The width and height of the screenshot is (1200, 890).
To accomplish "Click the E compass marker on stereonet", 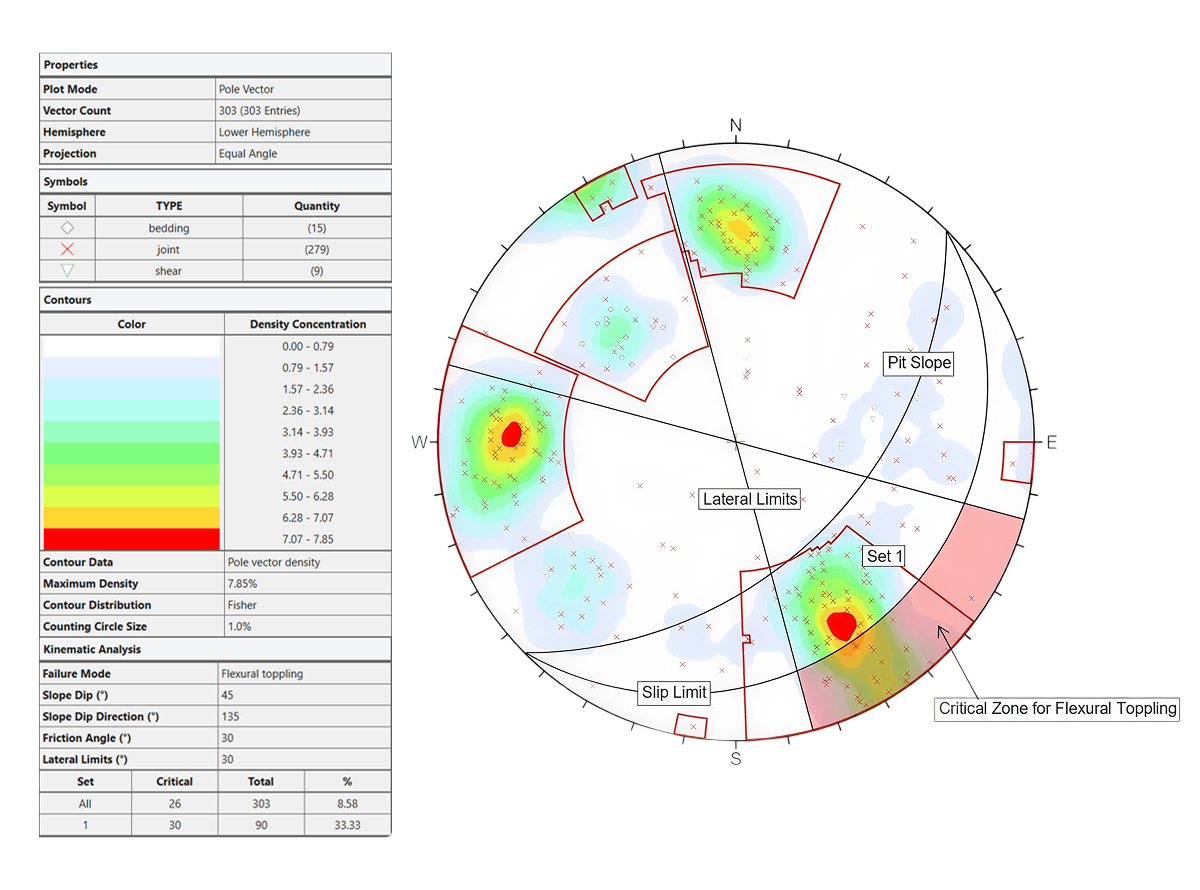I will pos(1051,443).
